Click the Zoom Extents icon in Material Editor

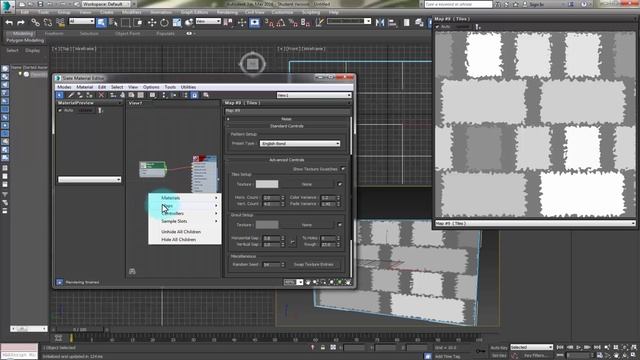point(332,282)
